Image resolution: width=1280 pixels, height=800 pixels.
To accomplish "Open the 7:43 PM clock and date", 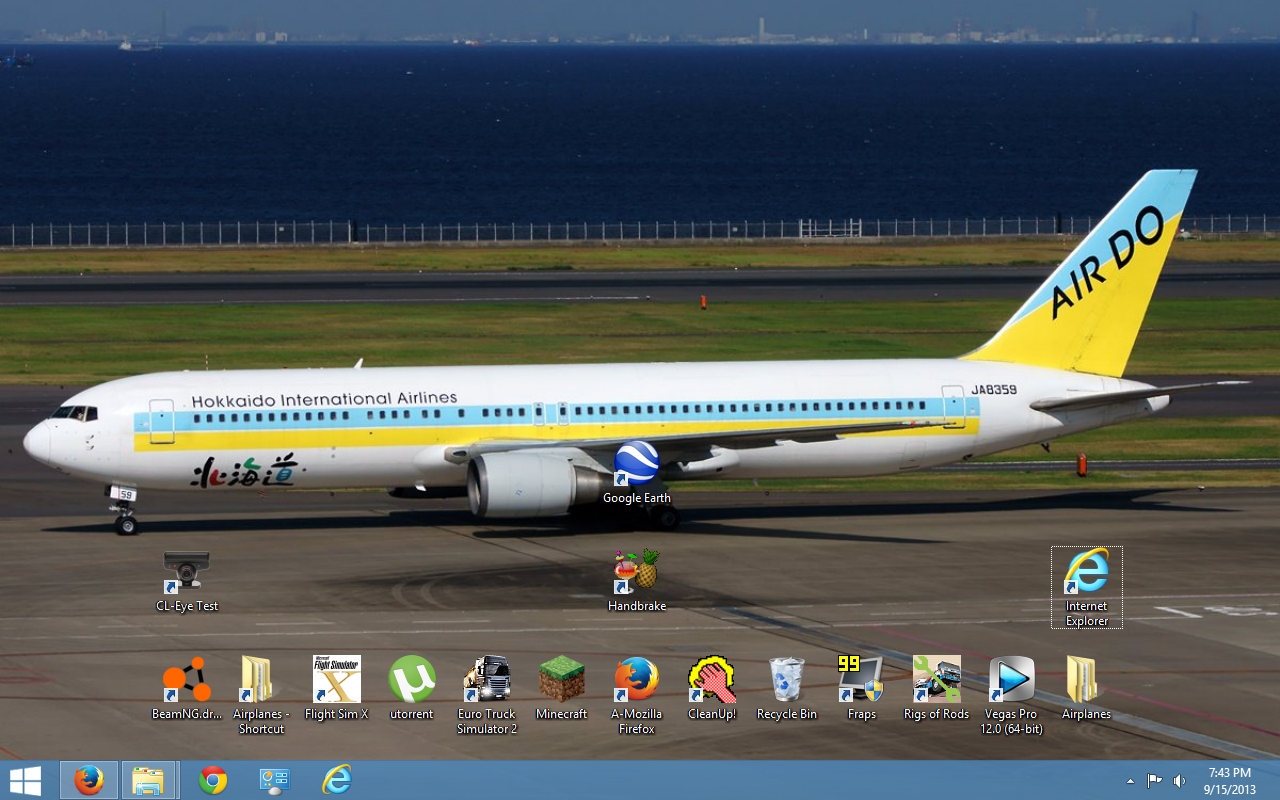I will [x=1229, y=781].
